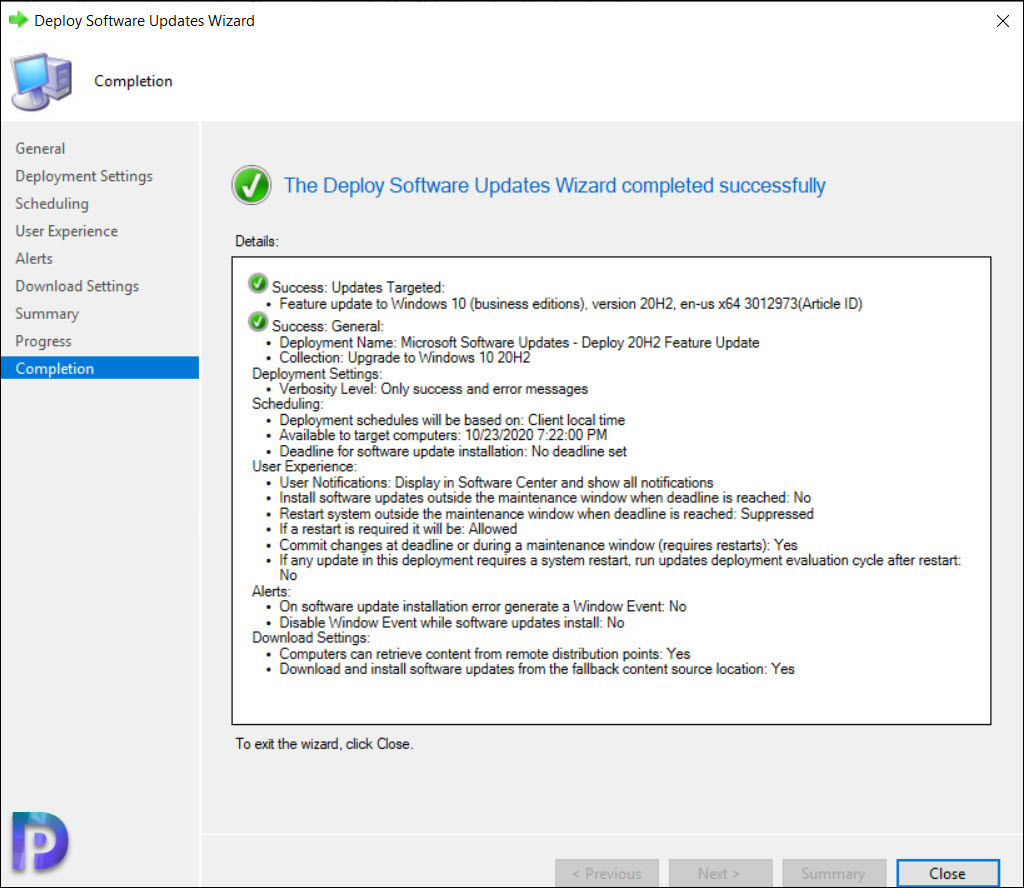
Task: Open the Alerts step in sidebar
Action: coord(34,259)
